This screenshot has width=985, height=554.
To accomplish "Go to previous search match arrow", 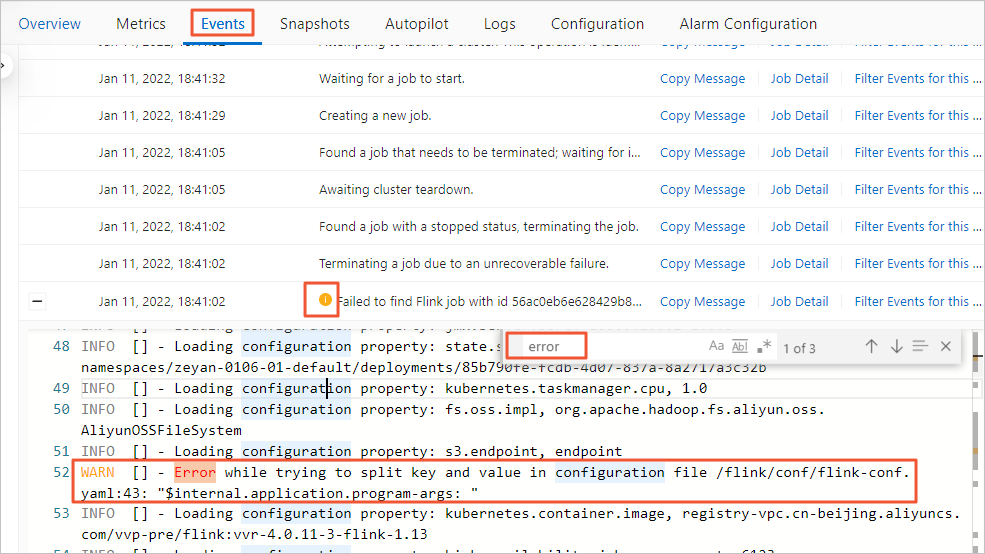I will point(872,347).
